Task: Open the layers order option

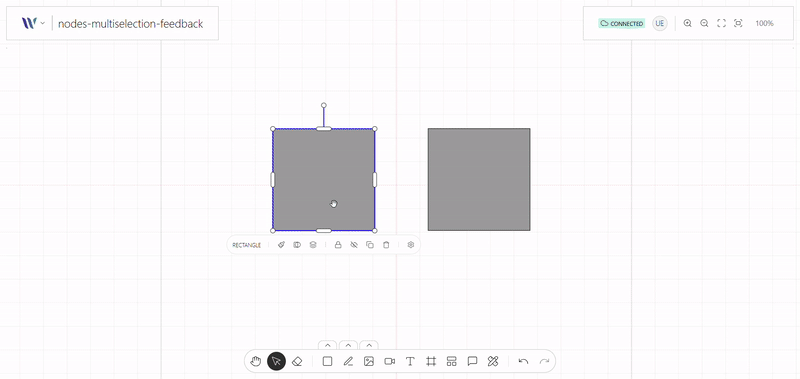Action: (313, 245)
